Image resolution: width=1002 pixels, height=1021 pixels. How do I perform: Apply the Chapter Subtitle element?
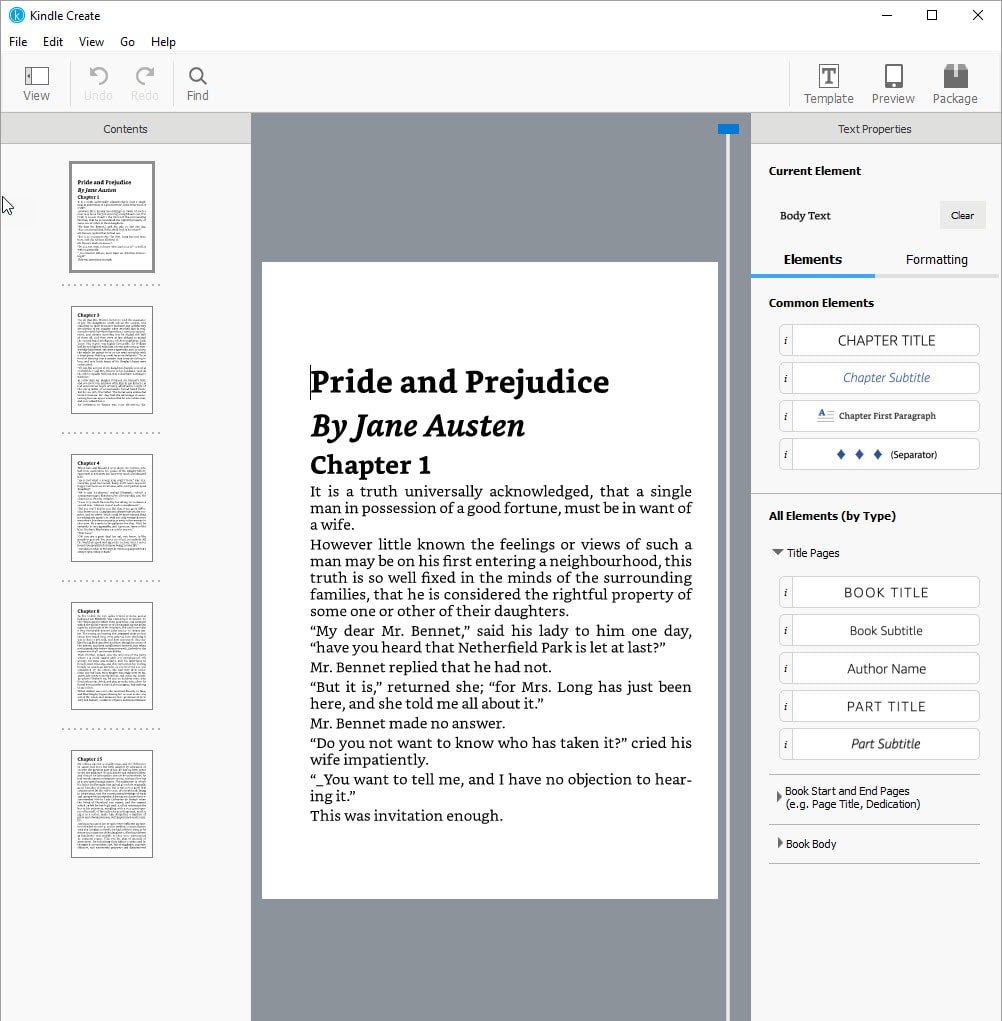coord(886,378)
